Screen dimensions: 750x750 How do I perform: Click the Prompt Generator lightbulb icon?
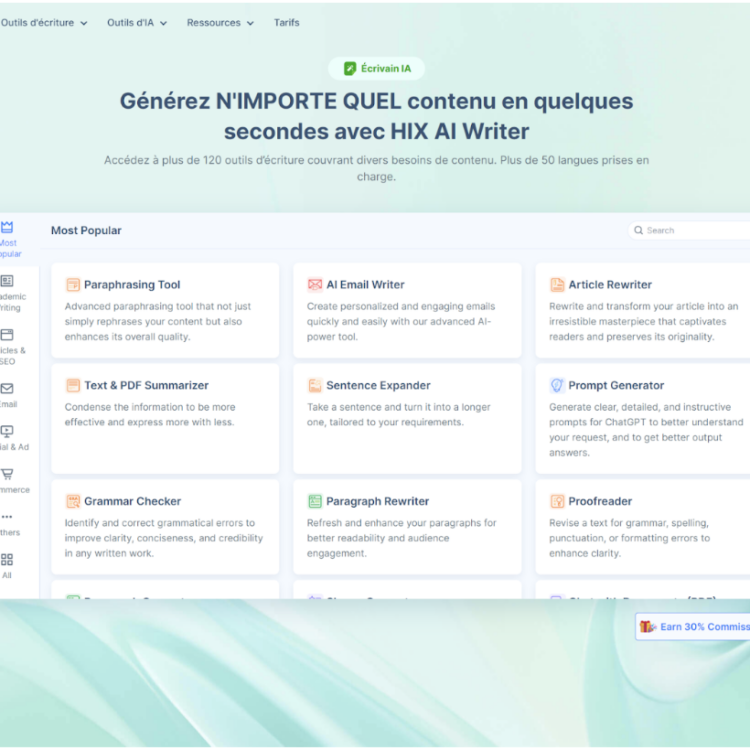[x=557, y=385]
